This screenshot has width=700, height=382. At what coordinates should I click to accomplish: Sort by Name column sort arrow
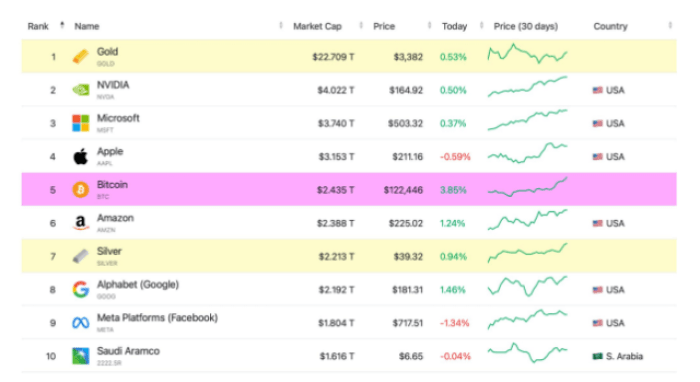281,25
